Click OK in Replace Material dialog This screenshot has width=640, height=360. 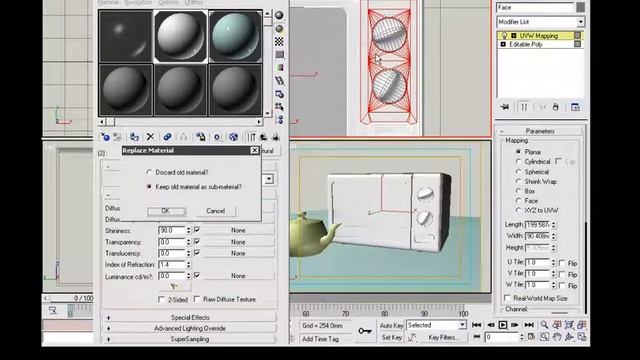coord(166,211)
